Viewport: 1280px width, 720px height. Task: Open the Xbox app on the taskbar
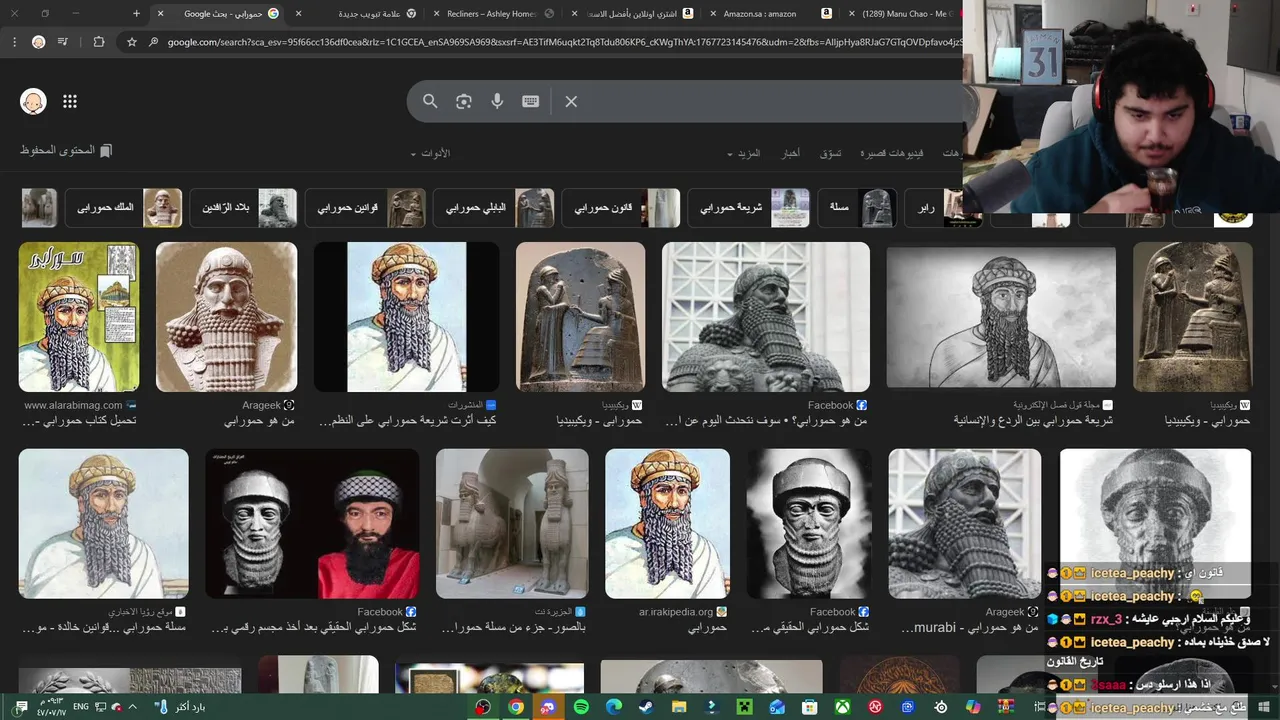click(843, 707)
